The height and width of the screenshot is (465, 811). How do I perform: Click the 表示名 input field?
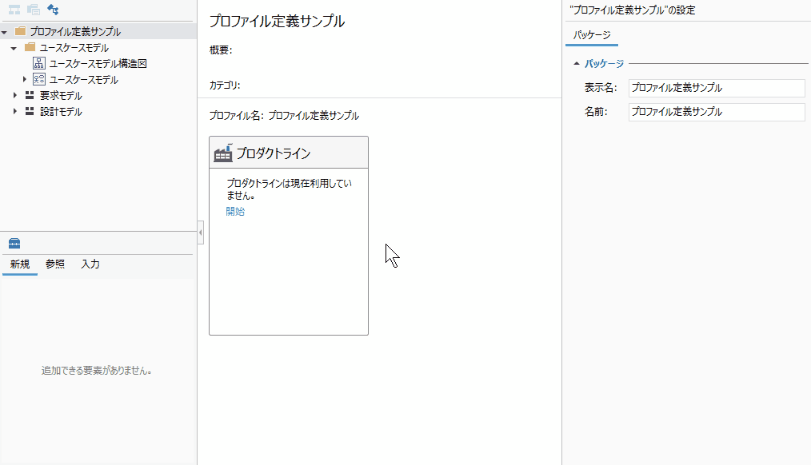[717, 88]
